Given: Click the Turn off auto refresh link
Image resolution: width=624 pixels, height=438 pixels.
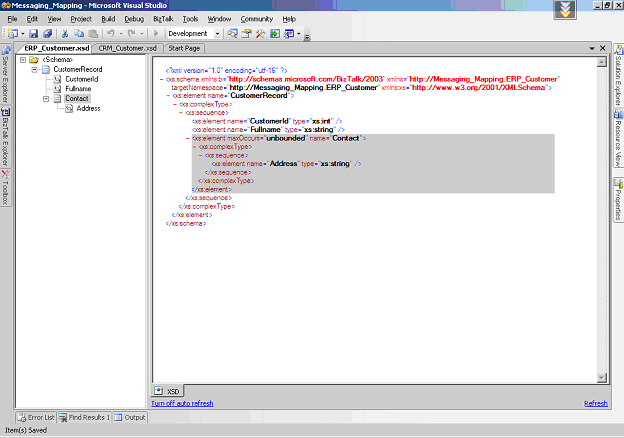Looking at the screenshot, I should [182, 403].
